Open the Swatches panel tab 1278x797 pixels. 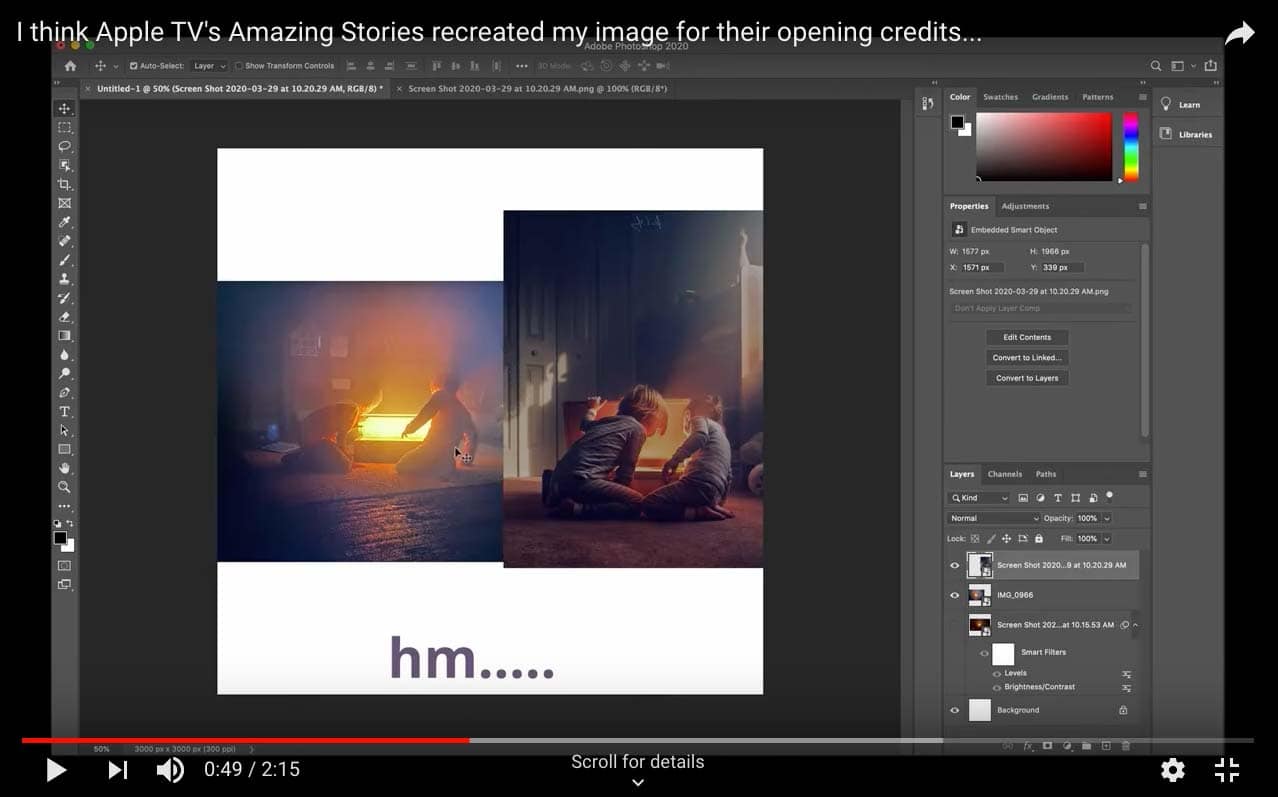1000,97
